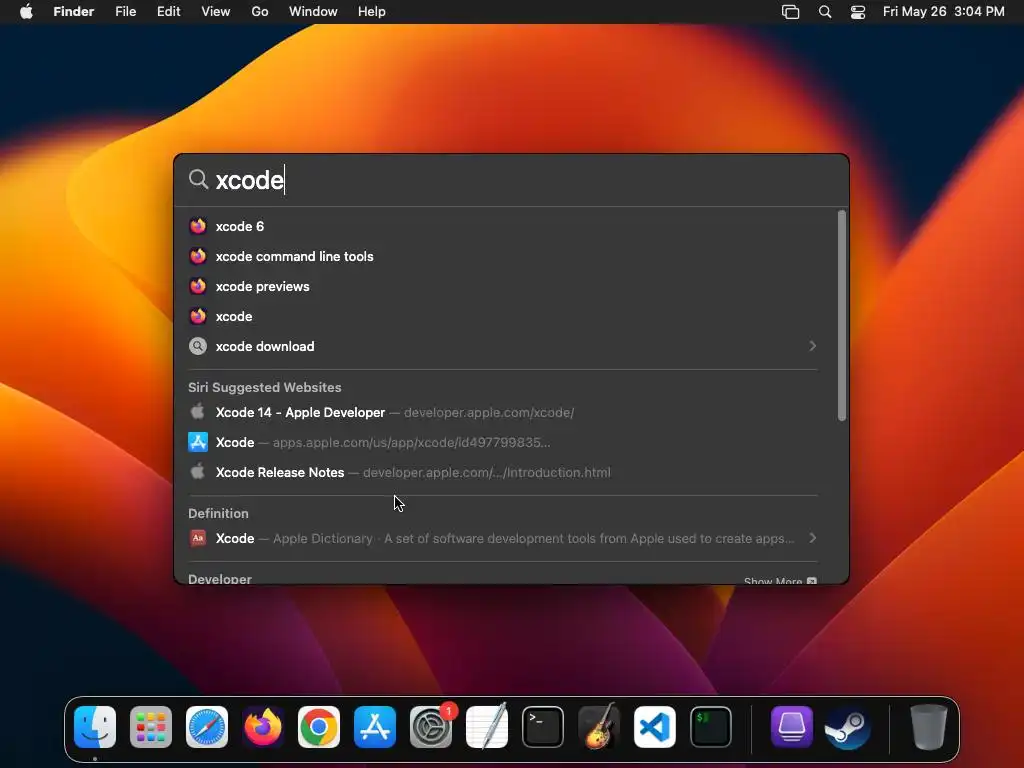
Task: Select the 'xcode 6' suggestion
Action: pos(503,226)
